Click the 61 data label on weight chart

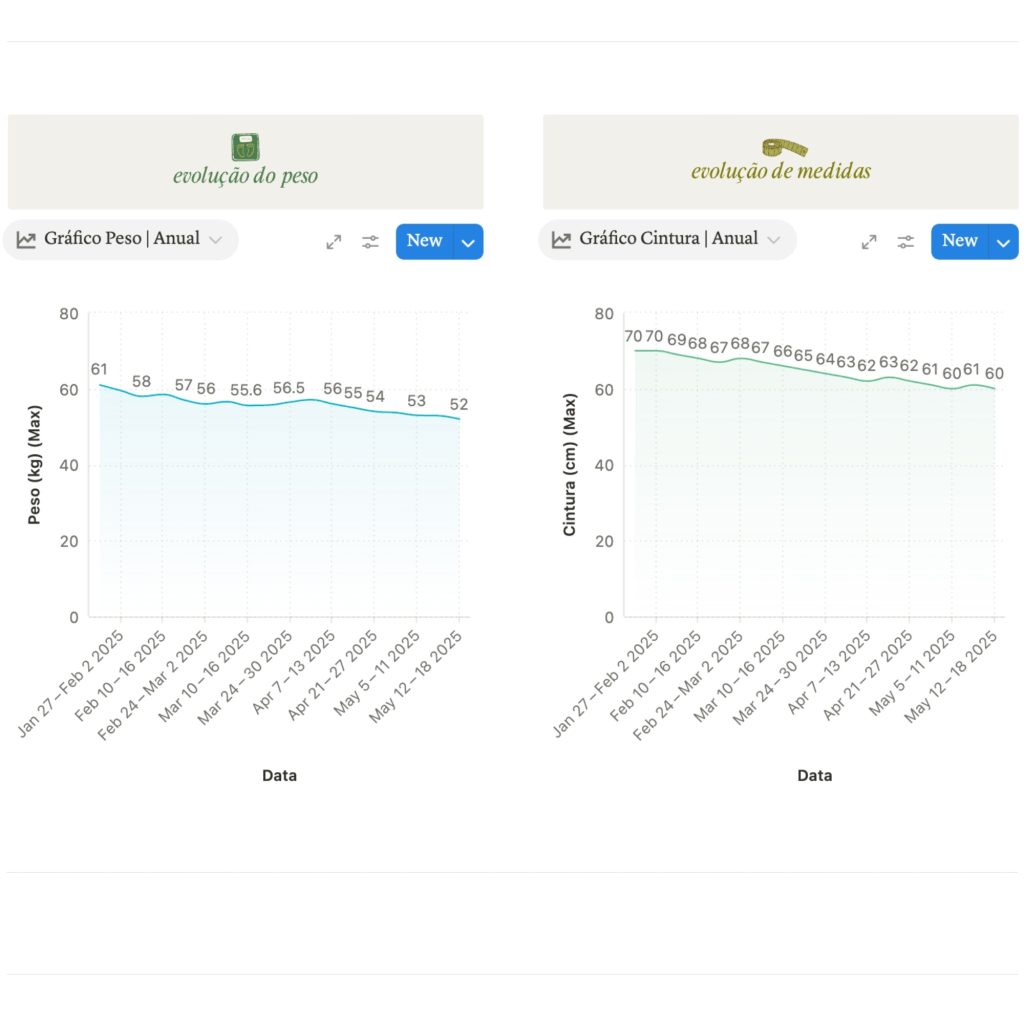pos(99,370)
